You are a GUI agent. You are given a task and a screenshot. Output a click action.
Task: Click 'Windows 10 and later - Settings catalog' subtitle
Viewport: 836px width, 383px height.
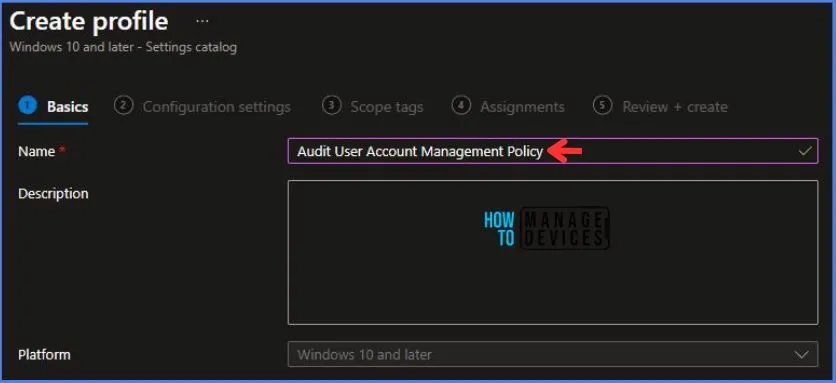123,47
